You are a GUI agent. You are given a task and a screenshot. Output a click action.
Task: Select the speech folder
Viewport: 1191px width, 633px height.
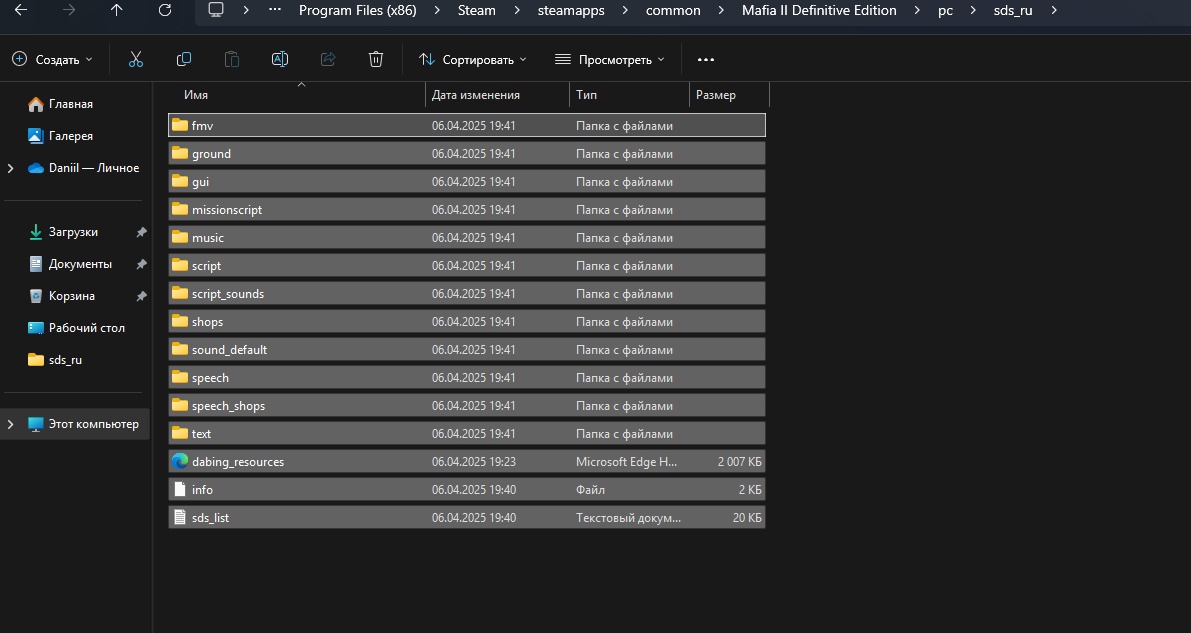coord(466,378)
